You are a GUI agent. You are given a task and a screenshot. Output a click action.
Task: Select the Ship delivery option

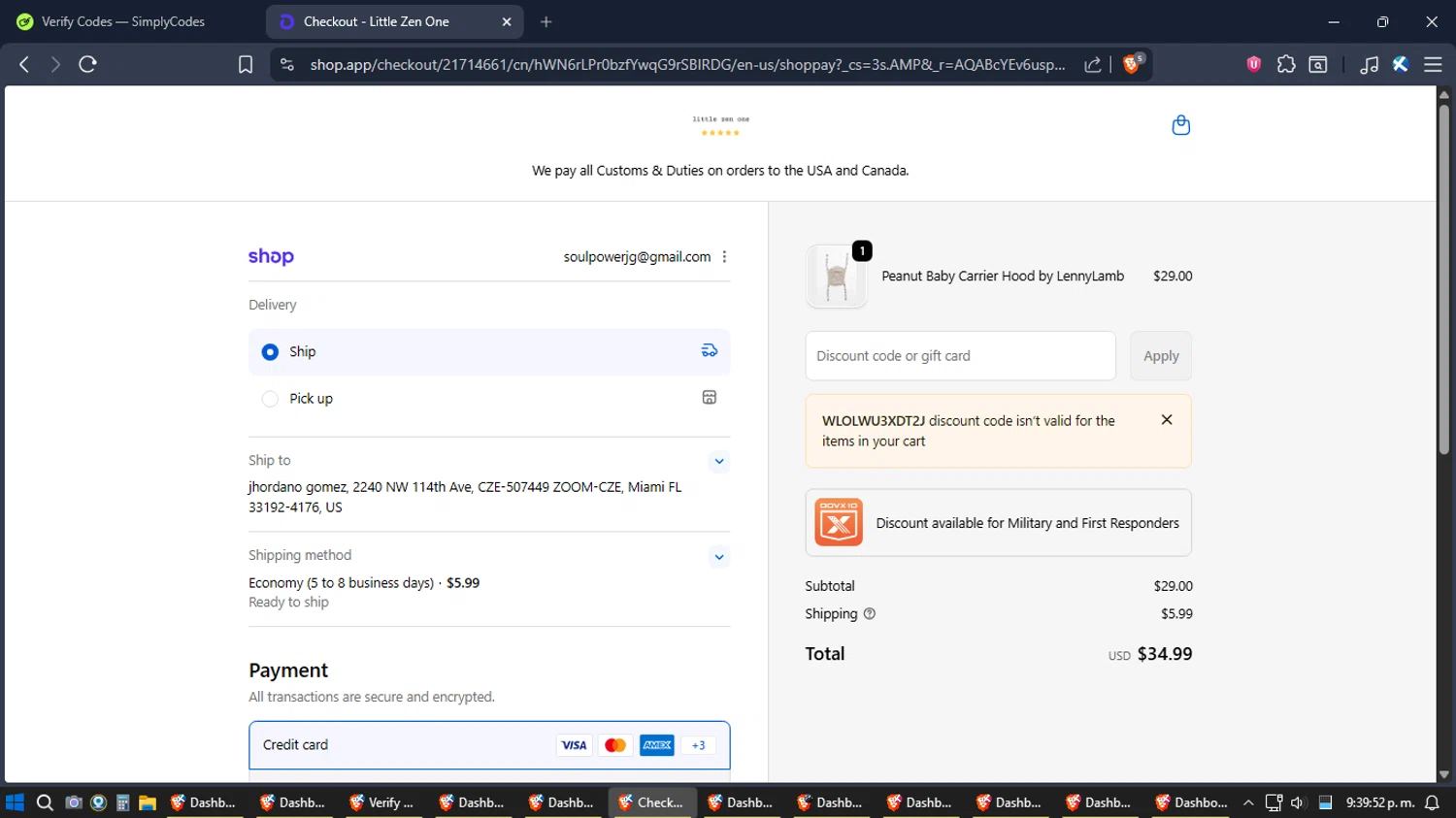tap(489, 351)
